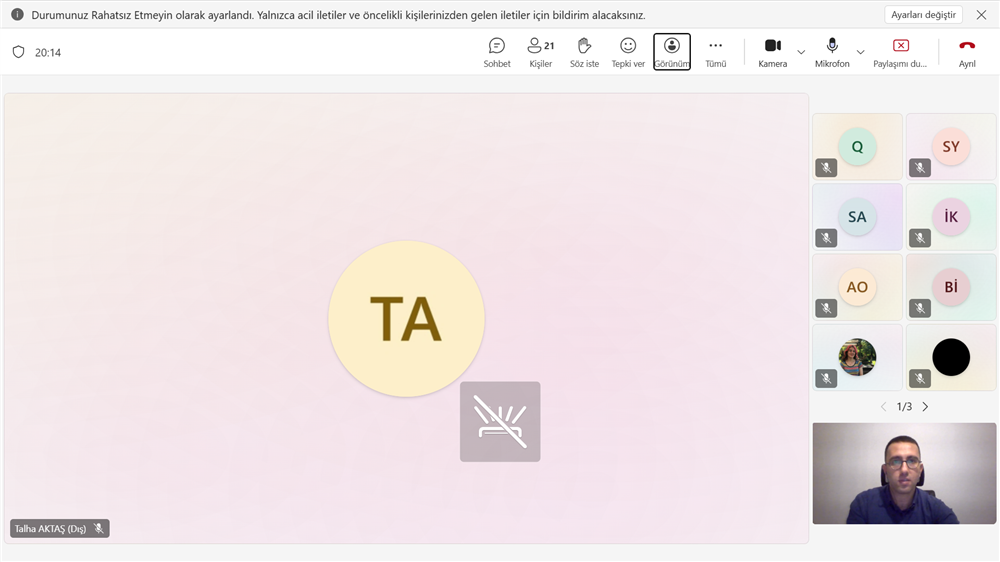Expand the Mikrofon options dropdown arrow
The height and width of the screenshot is (562, 1000).
[860, 52]
